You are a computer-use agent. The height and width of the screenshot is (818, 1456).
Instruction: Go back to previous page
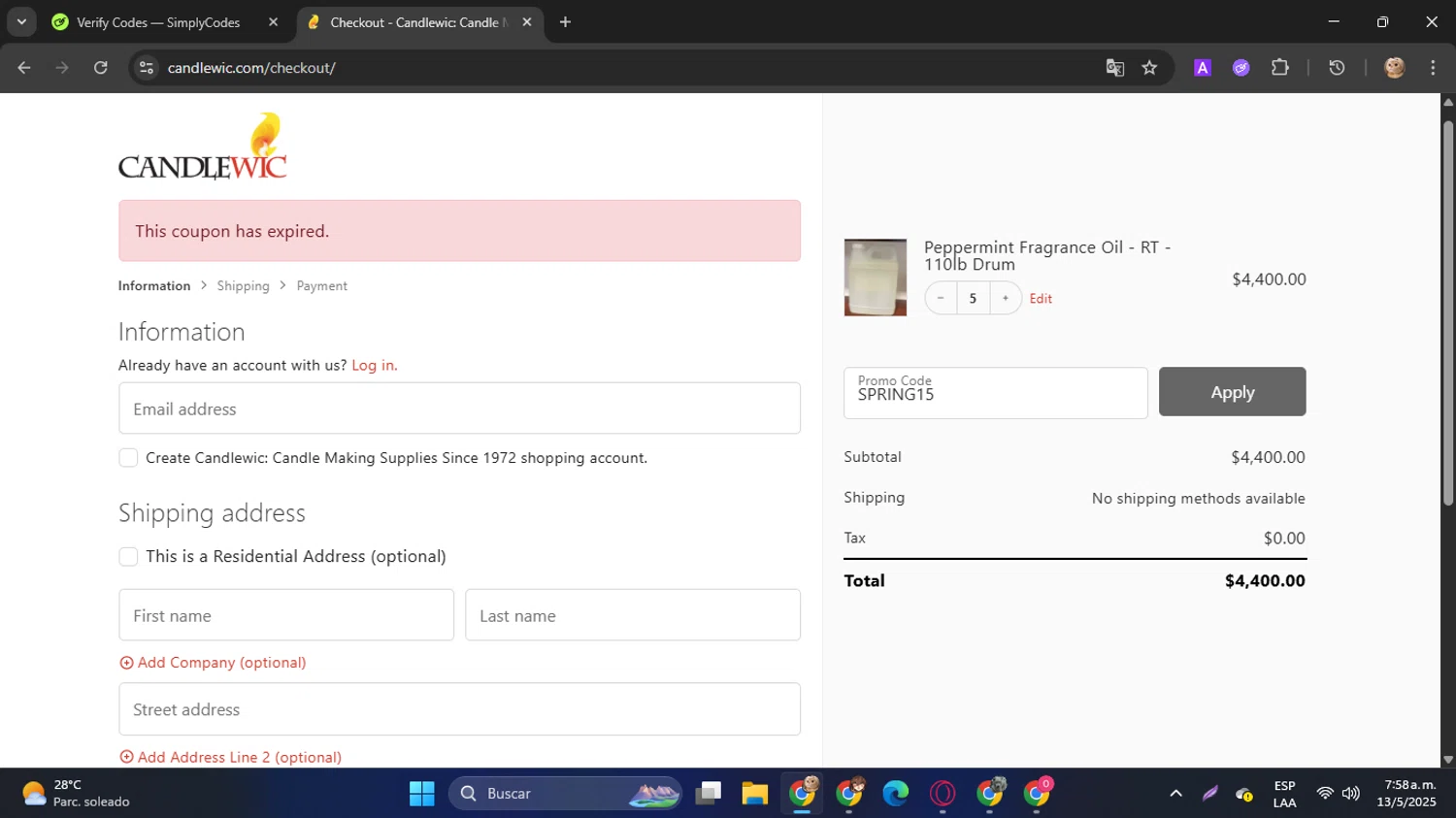(24, 68)
